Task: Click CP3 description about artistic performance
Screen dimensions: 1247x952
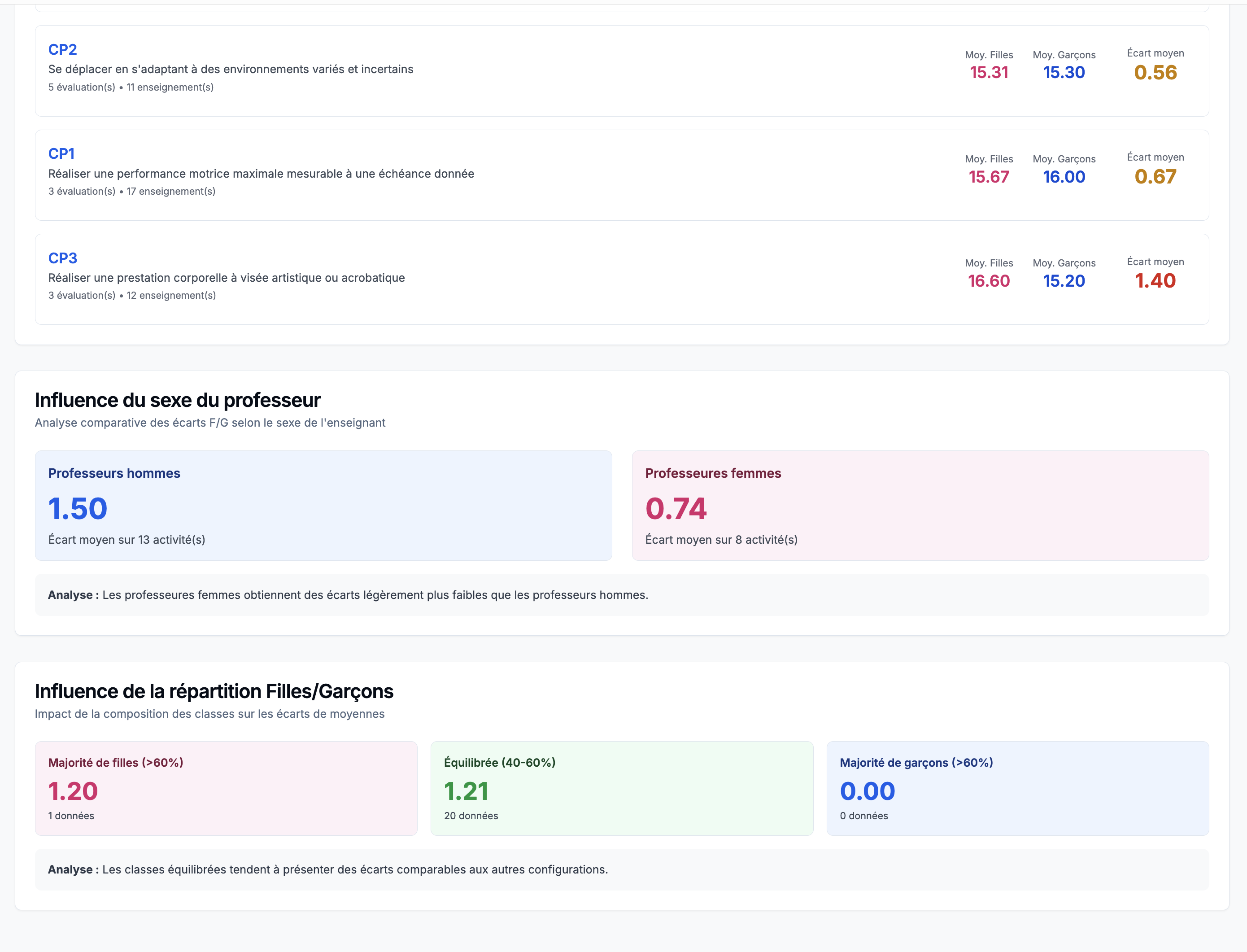Action: click(x=226, y=278)
